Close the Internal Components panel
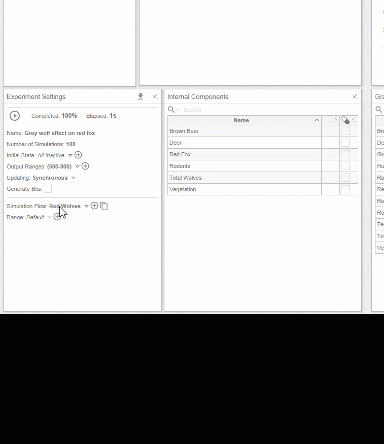The width and height of the screenshot is (384, 444). tap(354, 97)
